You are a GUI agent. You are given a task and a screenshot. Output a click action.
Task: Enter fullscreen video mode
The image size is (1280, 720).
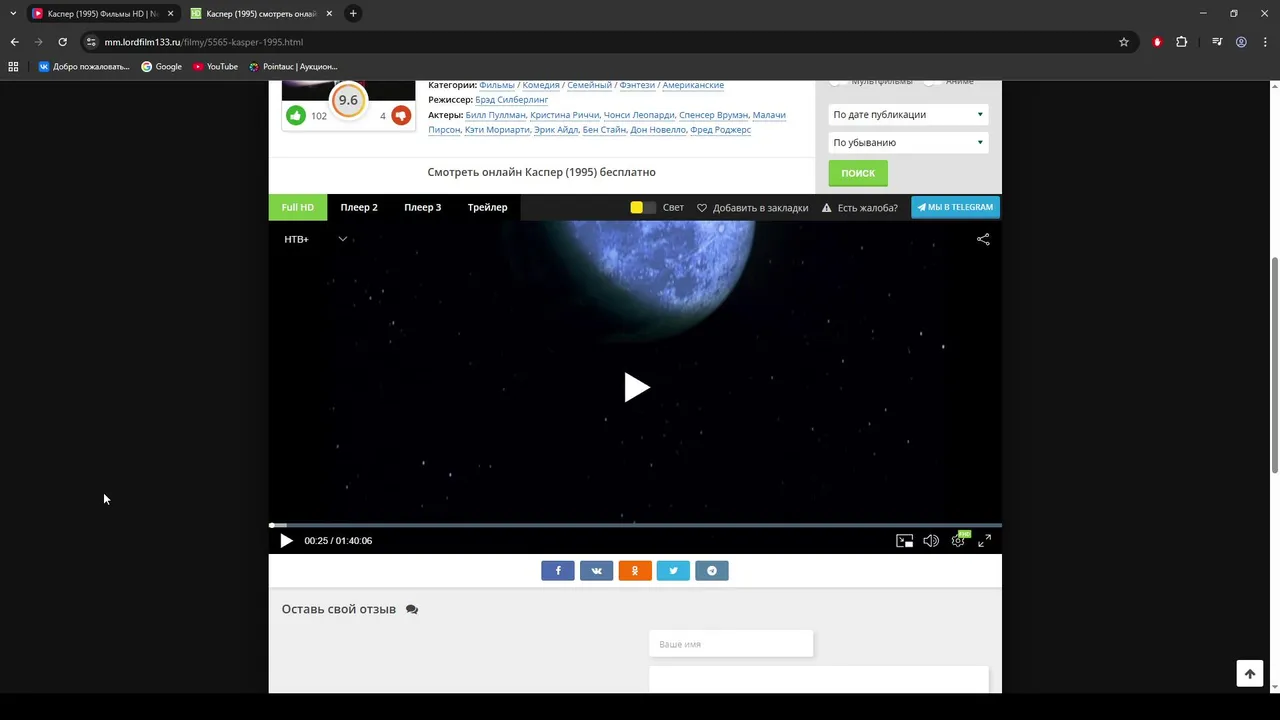[x=984, y=541]
